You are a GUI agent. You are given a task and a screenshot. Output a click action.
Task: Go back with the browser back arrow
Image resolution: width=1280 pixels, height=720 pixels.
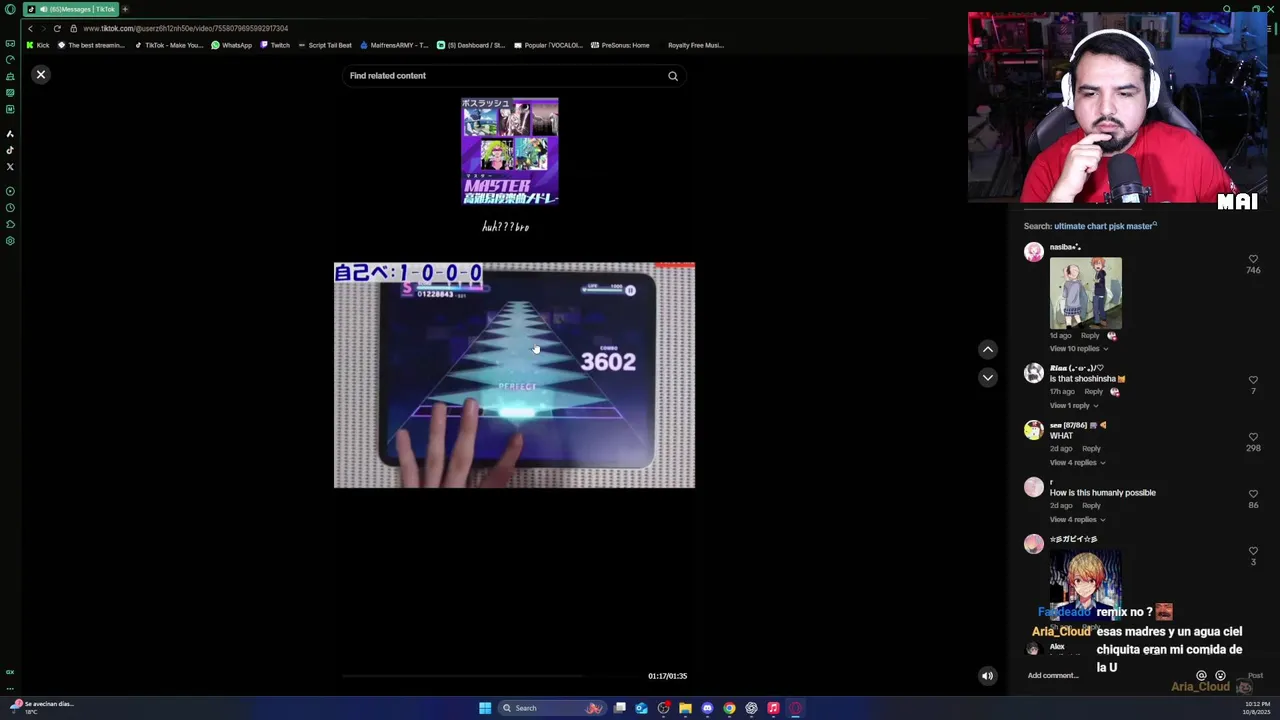pyautogui.click(x=30, y=28)
